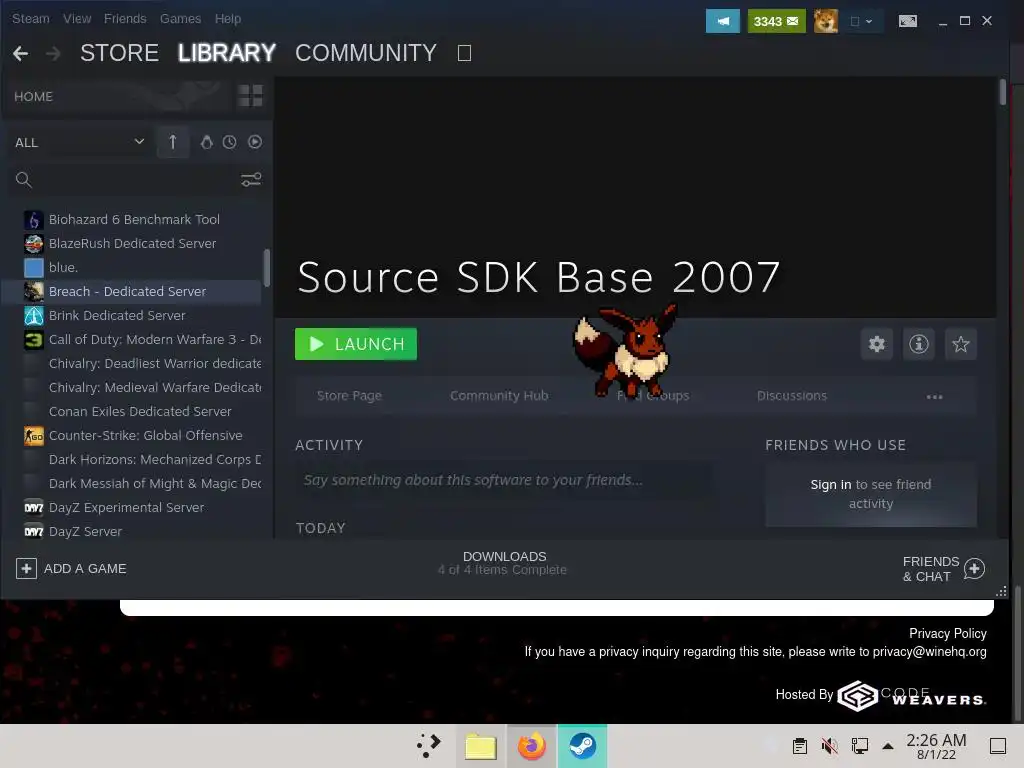Launch Source SDK Base 2007
Image resolution: width=1024 pixels, height=768 pixels.
(x=356, y=344)
